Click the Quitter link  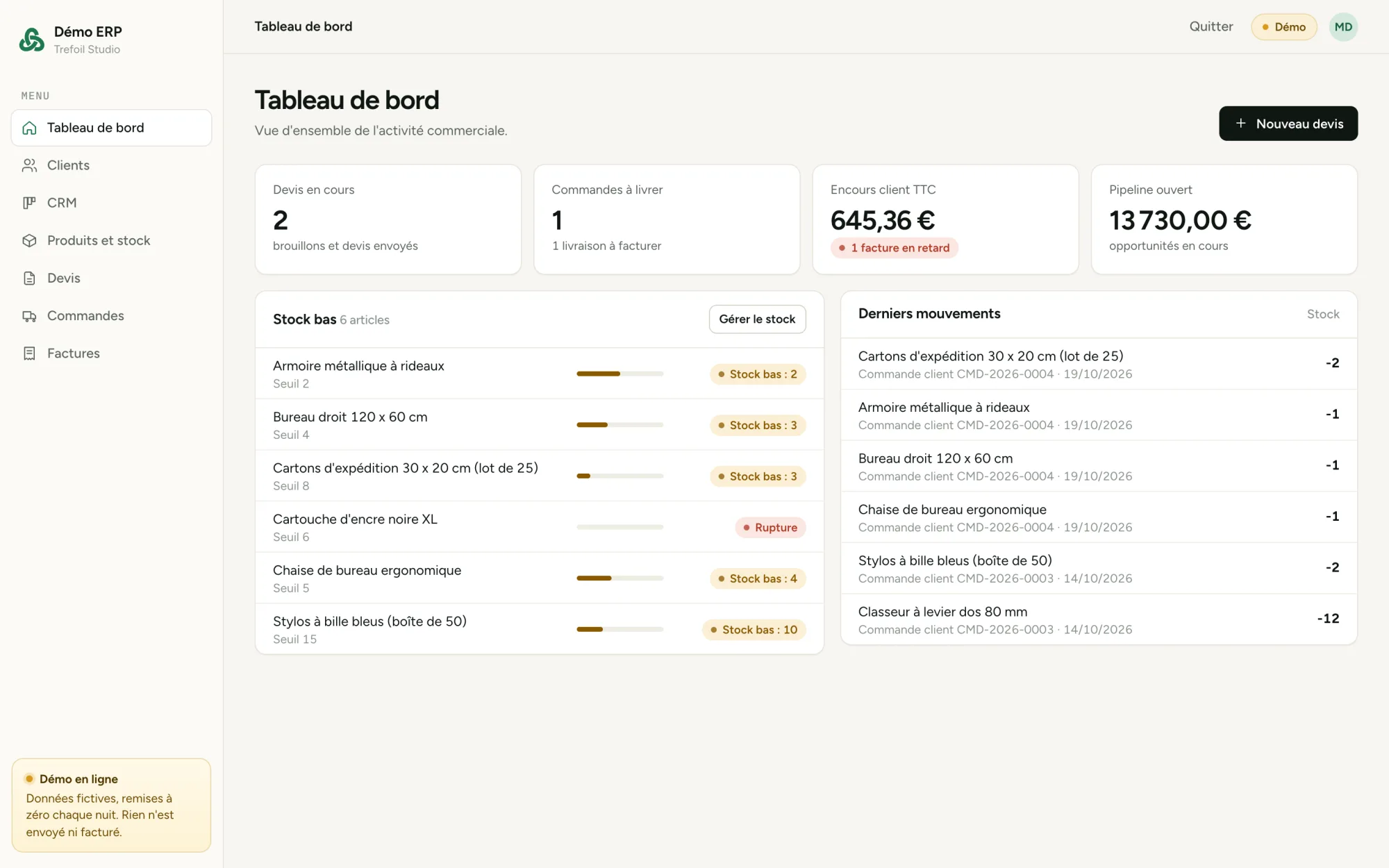point(1211,26)
